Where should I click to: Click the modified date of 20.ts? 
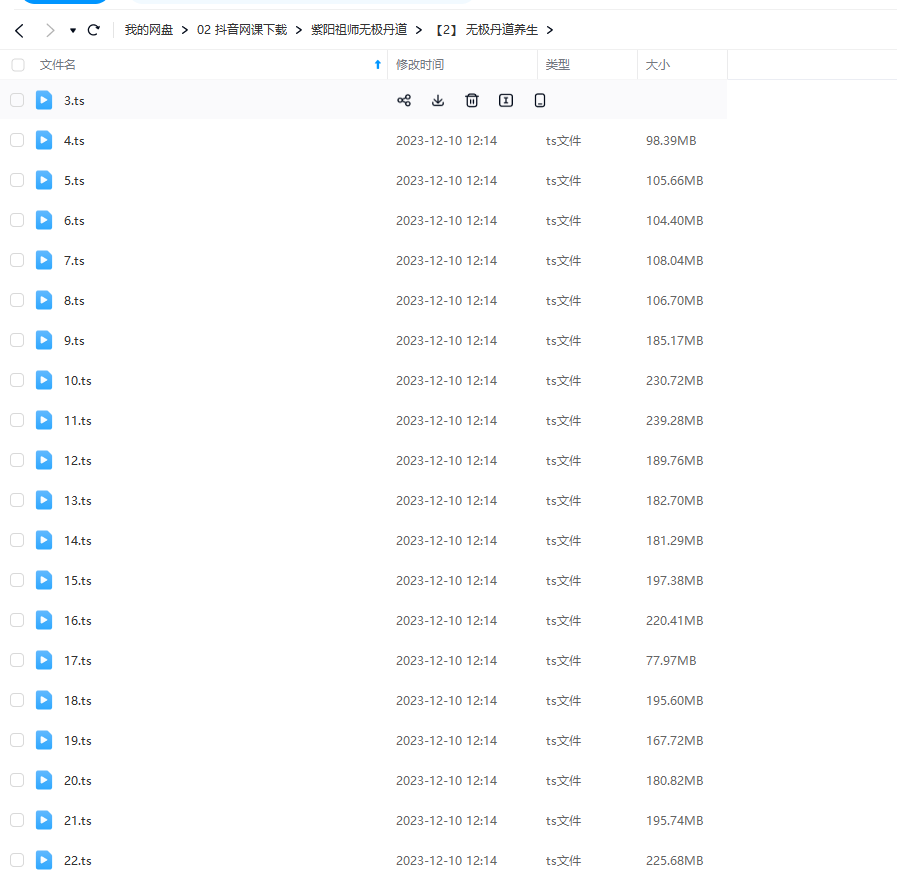pyautogui.click(x=446, y=781)
